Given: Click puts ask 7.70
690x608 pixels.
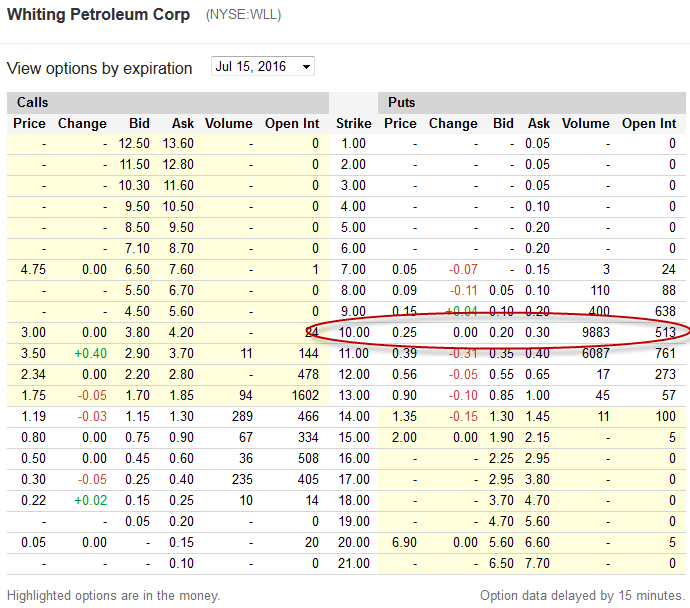Looking at the screenshot, I should coord(537,564).
